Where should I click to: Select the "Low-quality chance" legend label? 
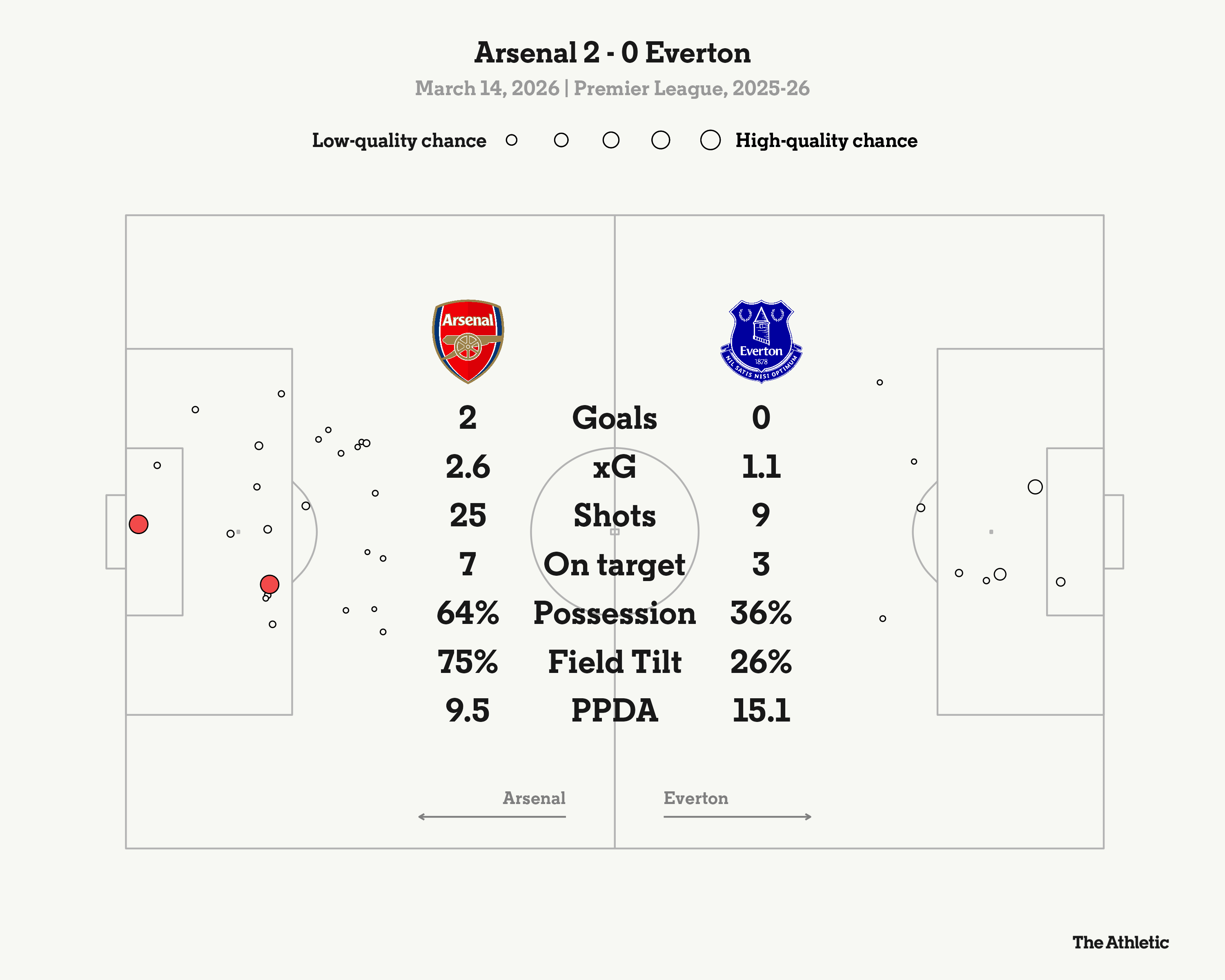399,141
